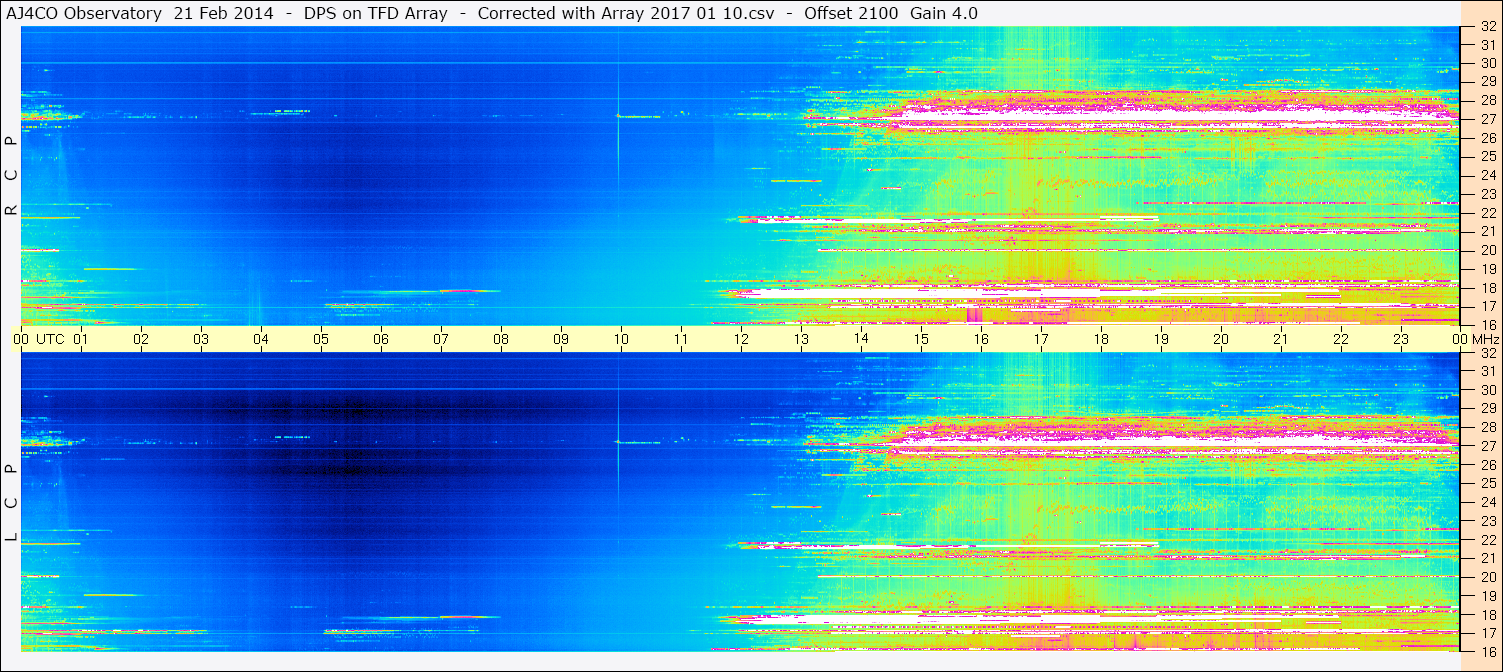Click the 29 MHz label of LCP panel
The height and width of the screenshot is (672, 1503).
pyautogui.click(x=1488, y=409)
